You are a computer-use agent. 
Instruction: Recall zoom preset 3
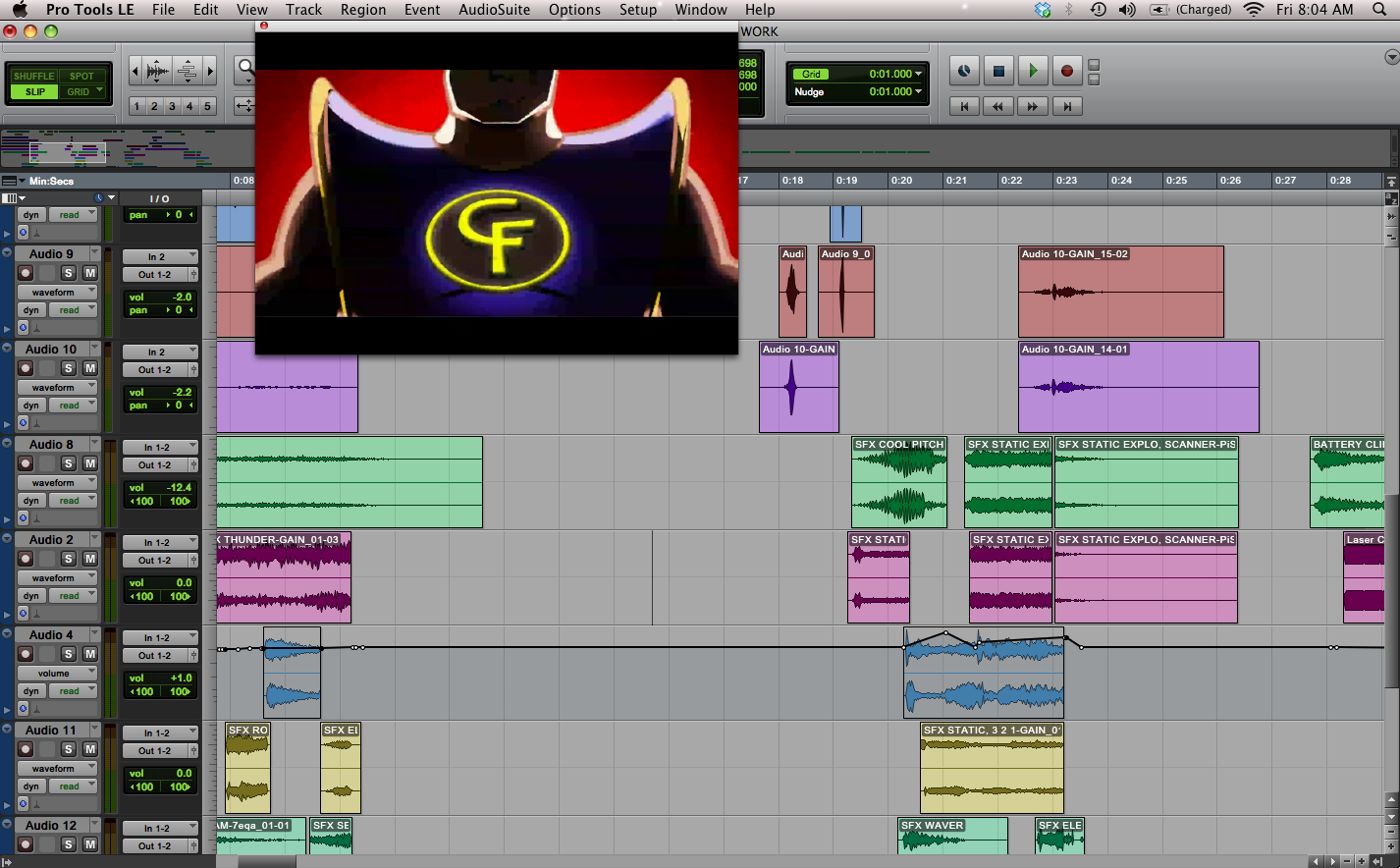(172, 106)
